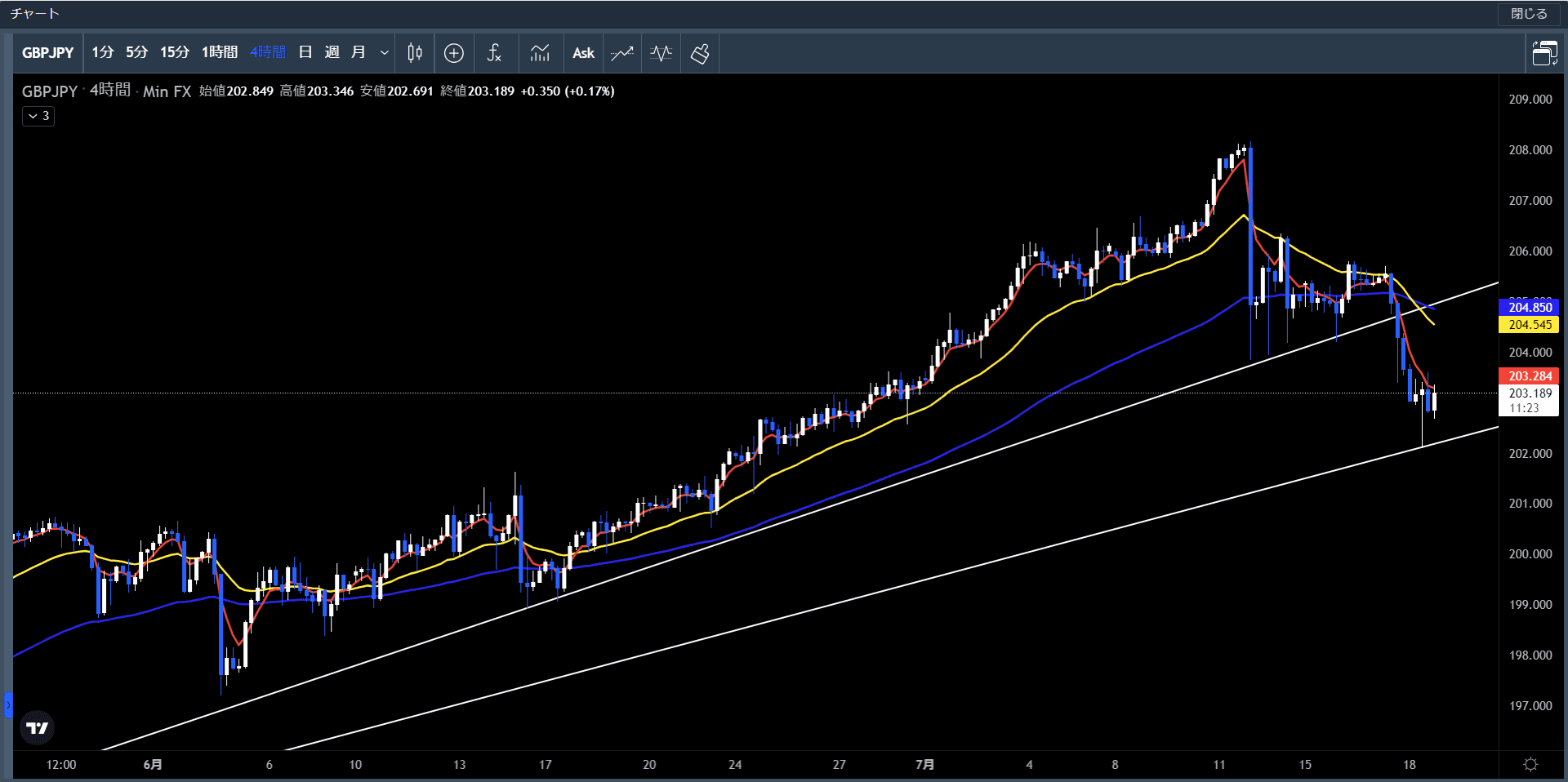Select the 5分 timeframe
The width and height of the screenshot is (1568, 782).
pyautogui.click(x=137, y=52)
